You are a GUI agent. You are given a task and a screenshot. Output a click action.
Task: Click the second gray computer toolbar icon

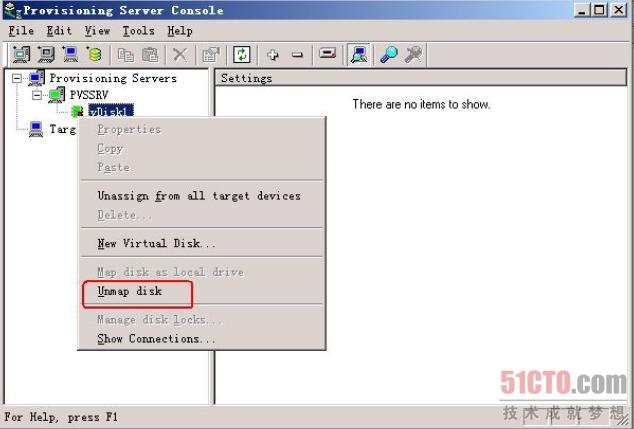tap(46, 54)
